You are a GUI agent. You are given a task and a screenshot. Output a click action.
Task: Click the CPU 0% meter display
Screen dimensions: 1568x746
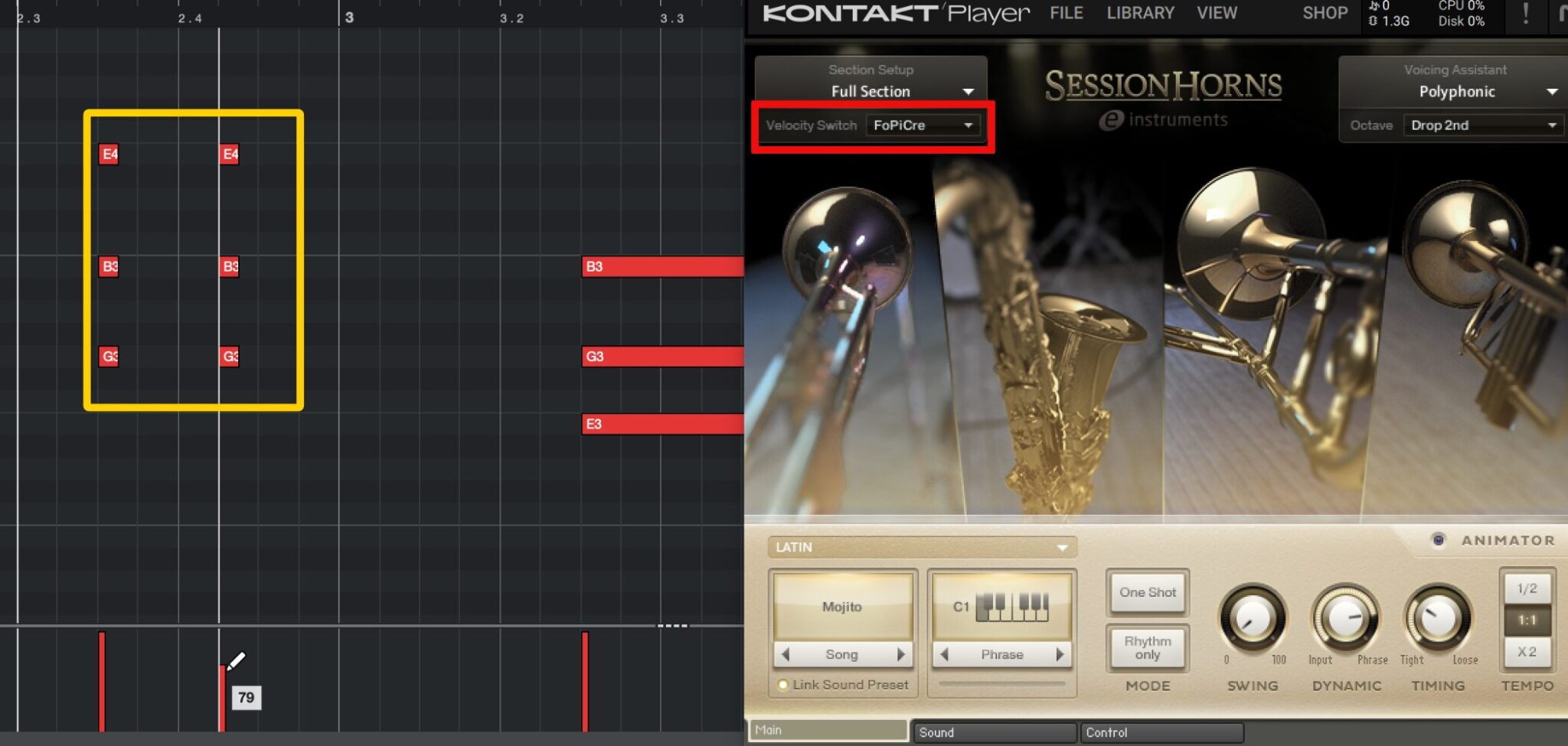click(1459, 6)
